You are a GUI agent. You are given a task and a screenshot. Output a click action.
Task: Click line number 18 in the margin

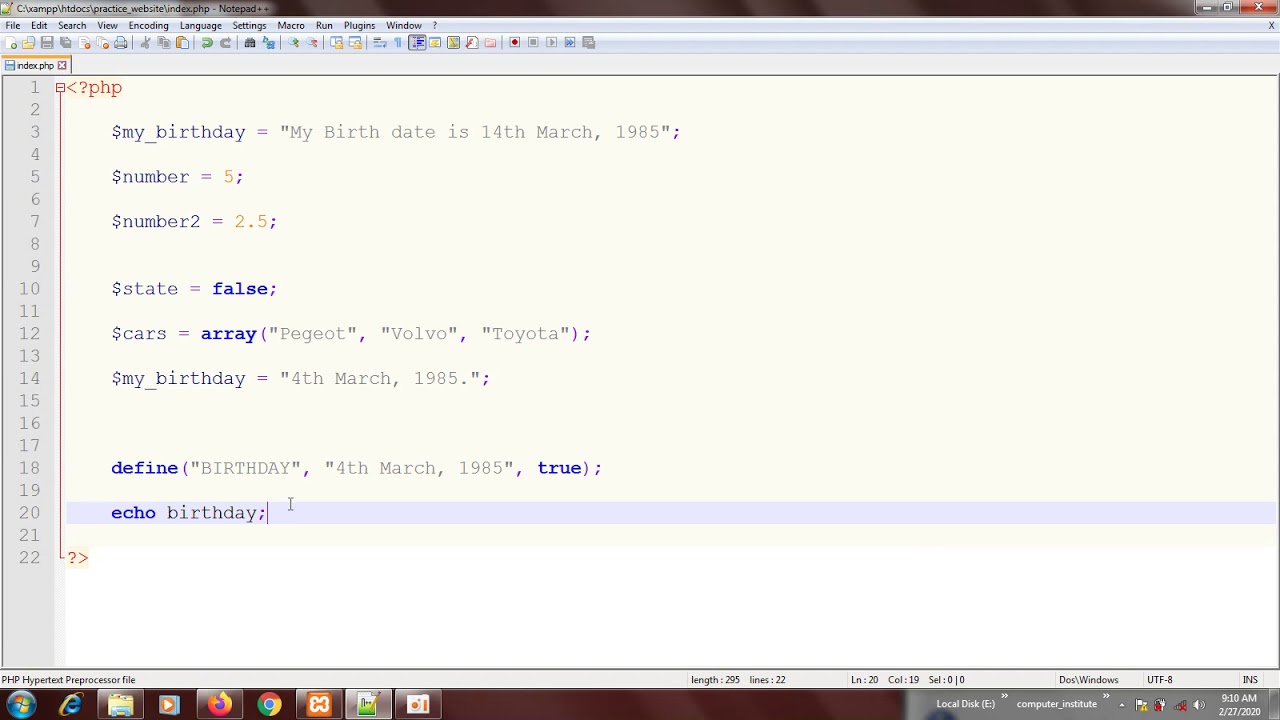29,468
